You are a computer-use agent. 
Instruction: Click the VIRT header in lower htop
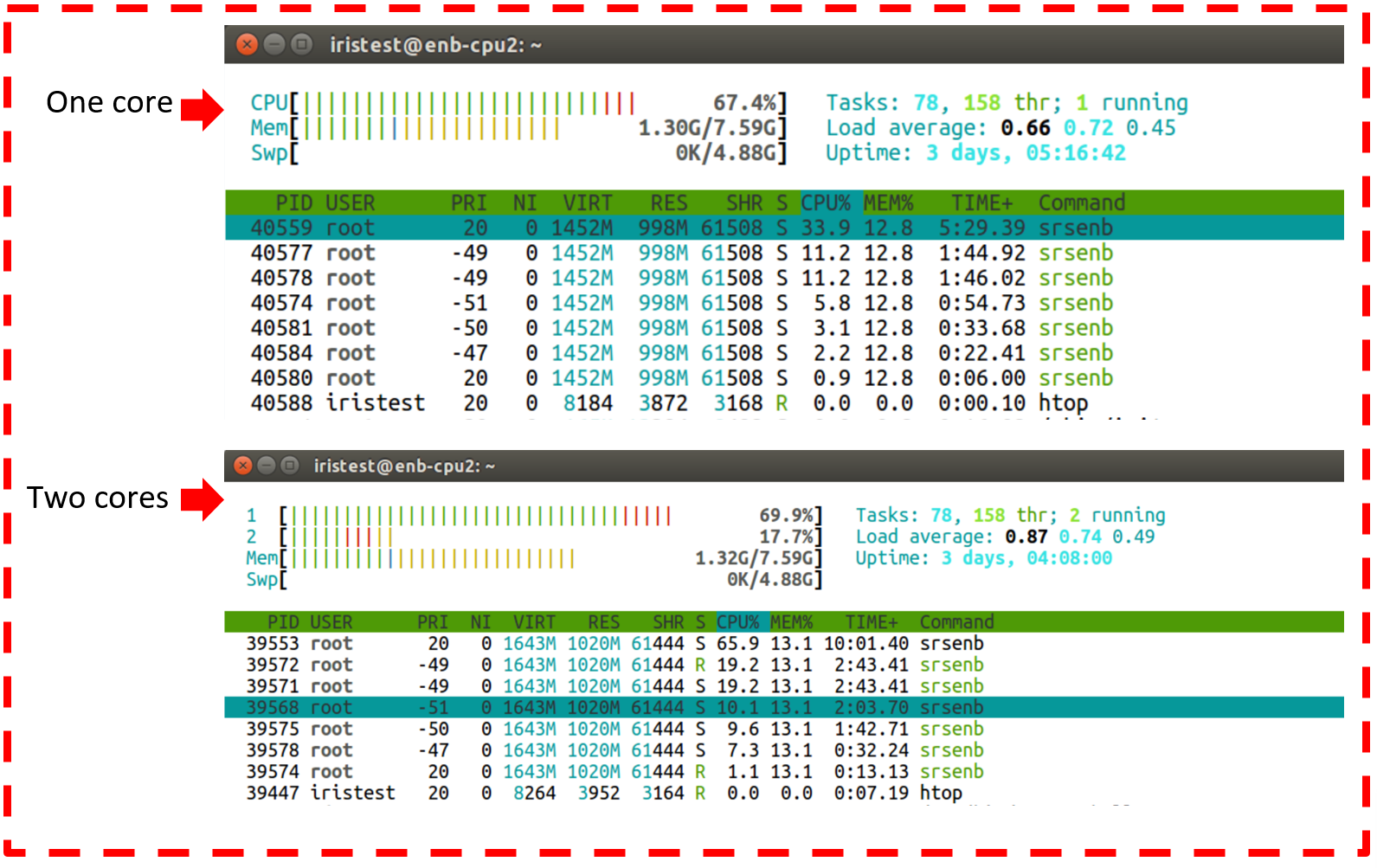pos(534,622)
